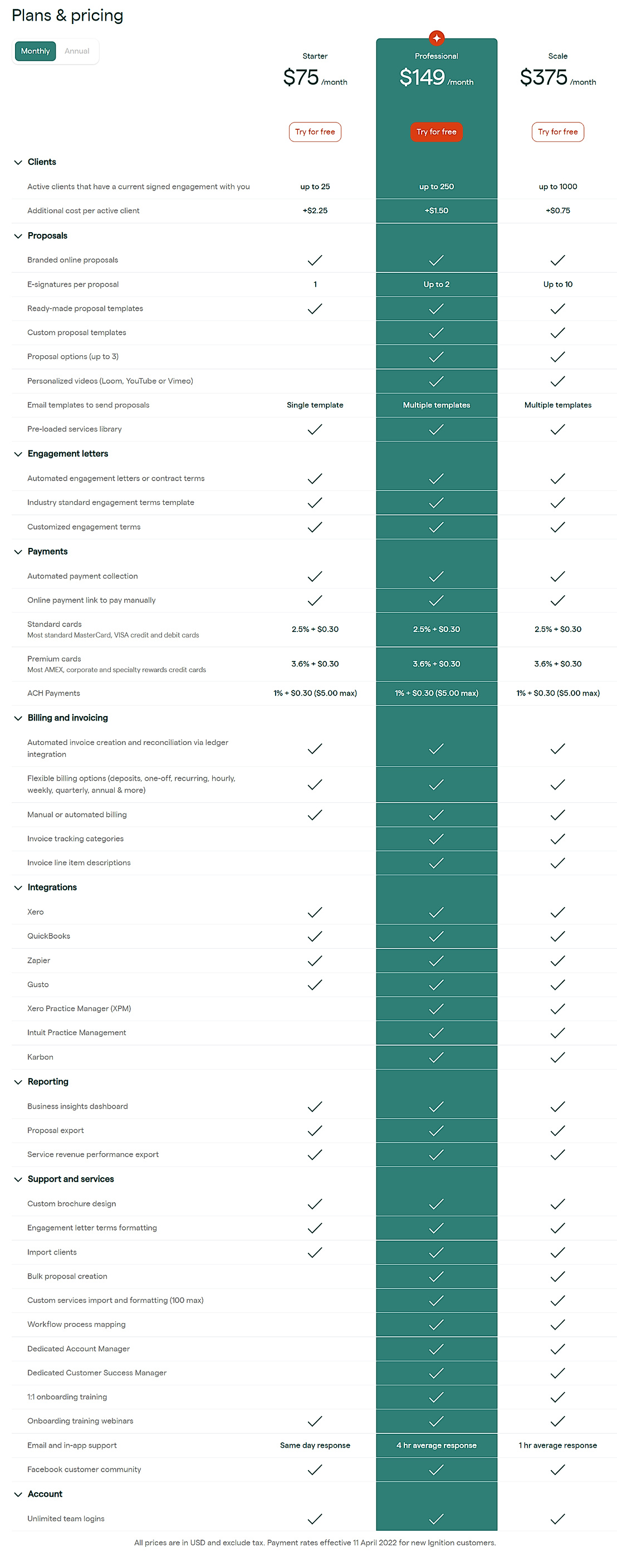Screen dimensions: 617x1568
Task: Click Try for free under Scale plan
Action: pyautogui.click(x=557, y=131)
